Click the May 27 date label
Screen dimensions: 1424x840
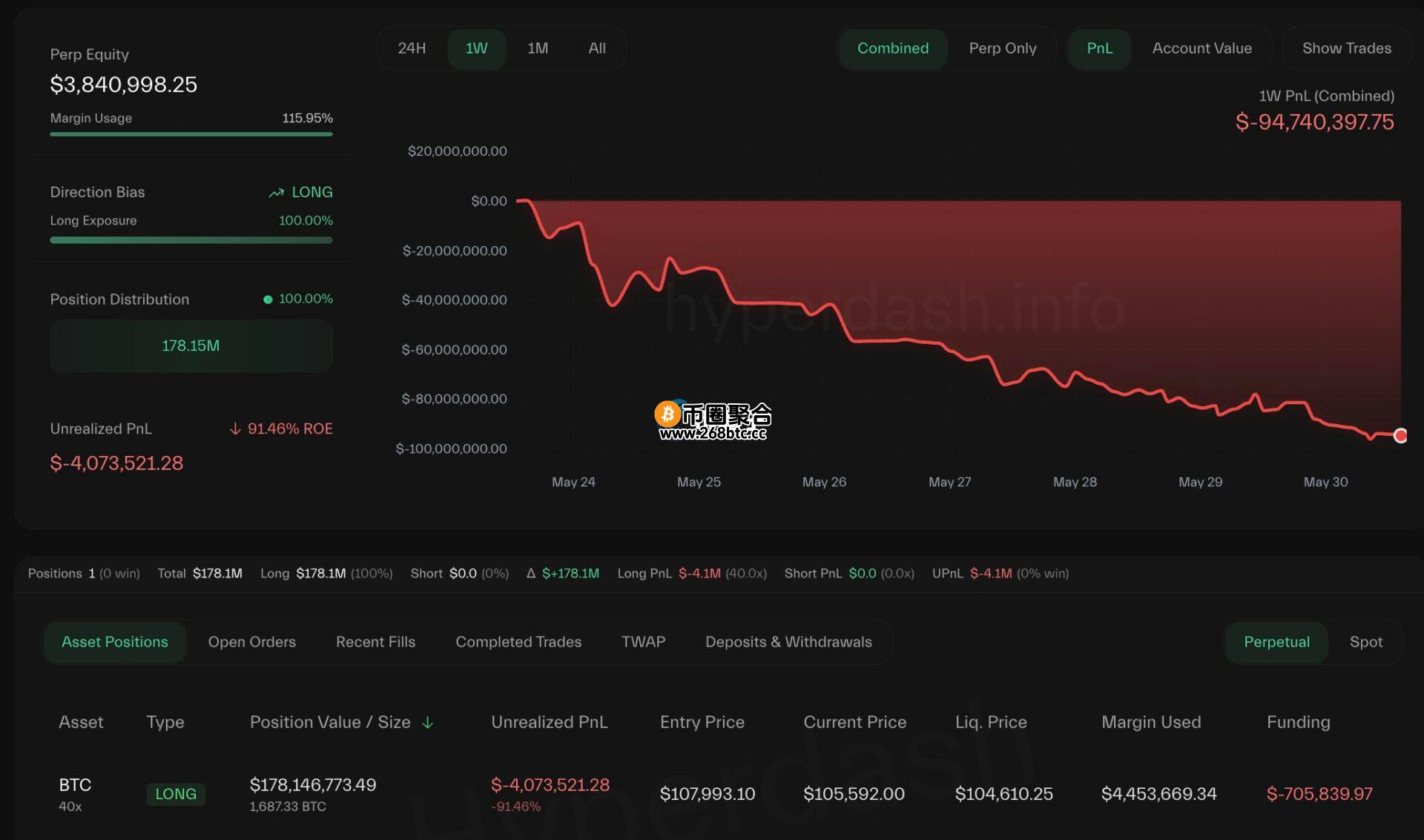point(949,482)
